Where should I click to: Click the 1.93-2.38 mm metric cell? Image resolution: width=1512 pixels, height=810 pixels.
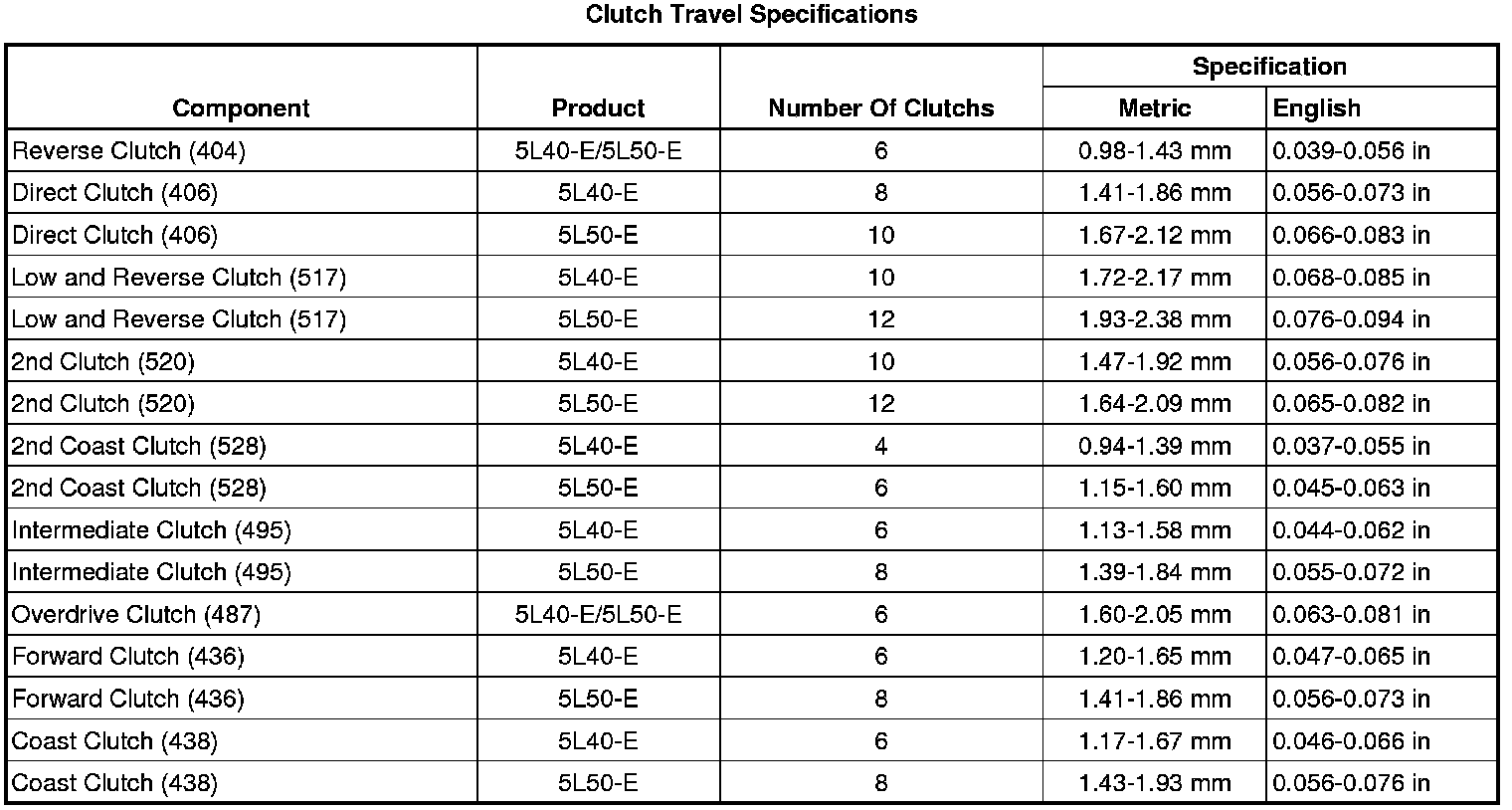pyautogui.click(x=1154, y=319)
